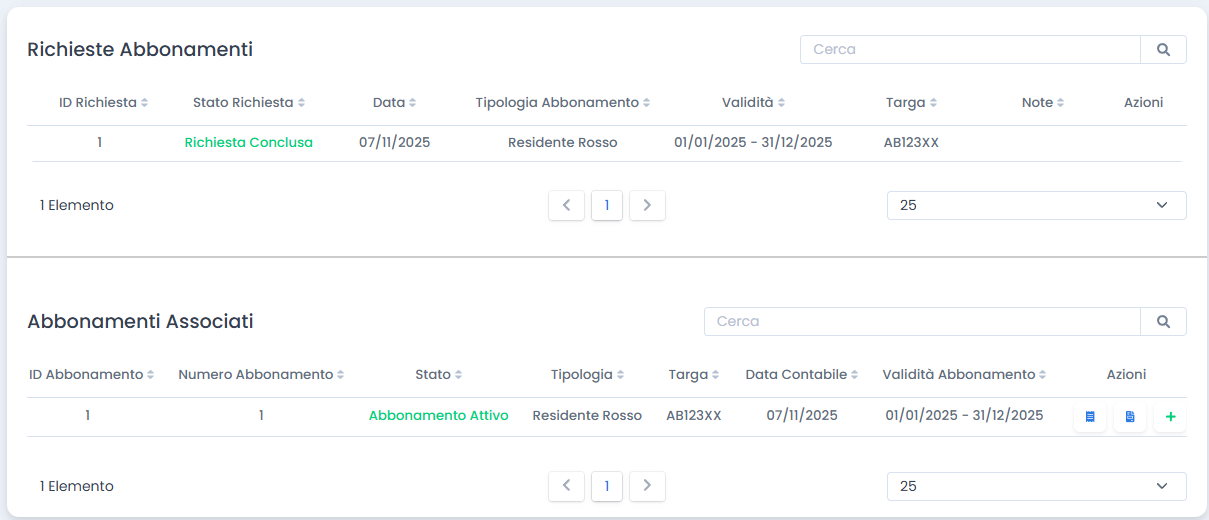Image resolution: width=1209 pixels, height=520 pixels.
Task: Select page 1 in Richieste Abbonamenti pagination
Action: click(x=606, y=205)
